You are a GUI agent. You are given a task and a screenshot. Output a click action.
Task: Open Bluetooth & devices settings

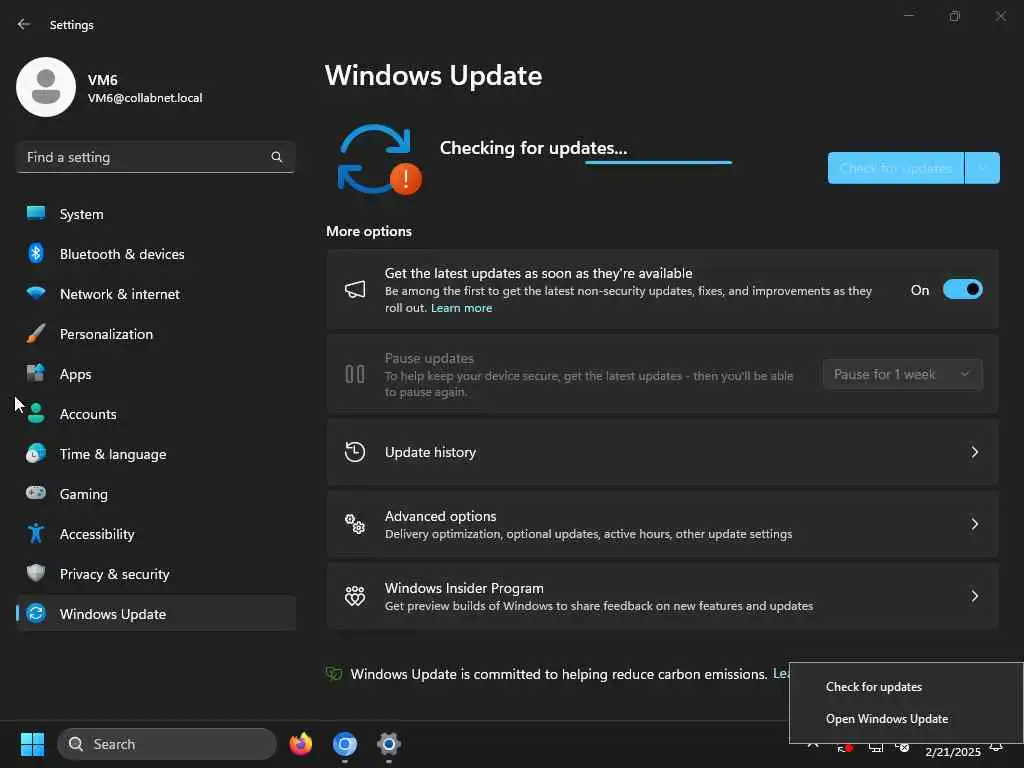click(155, 254)
